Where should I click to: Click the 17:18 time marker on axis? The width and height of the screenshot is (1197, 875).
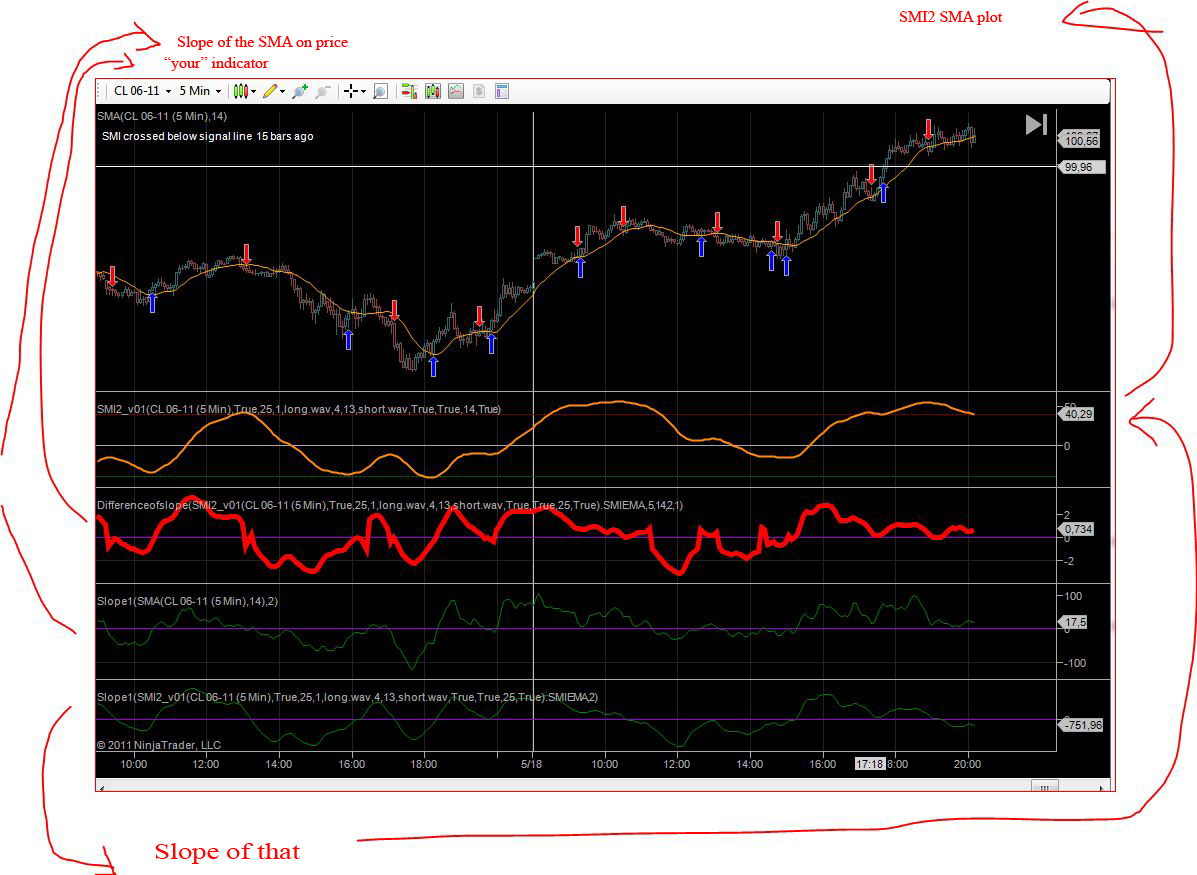click(x=870, y=764)
